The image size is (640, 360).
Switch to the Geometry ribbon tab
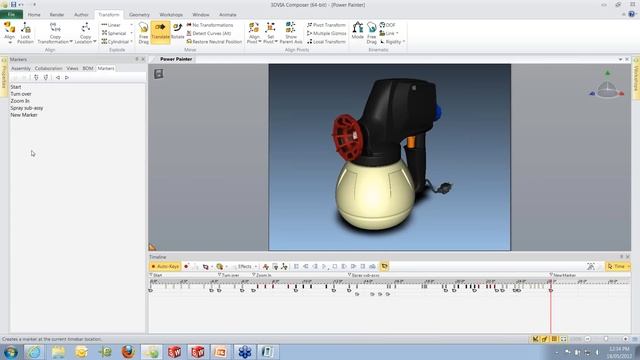[139, 15]
